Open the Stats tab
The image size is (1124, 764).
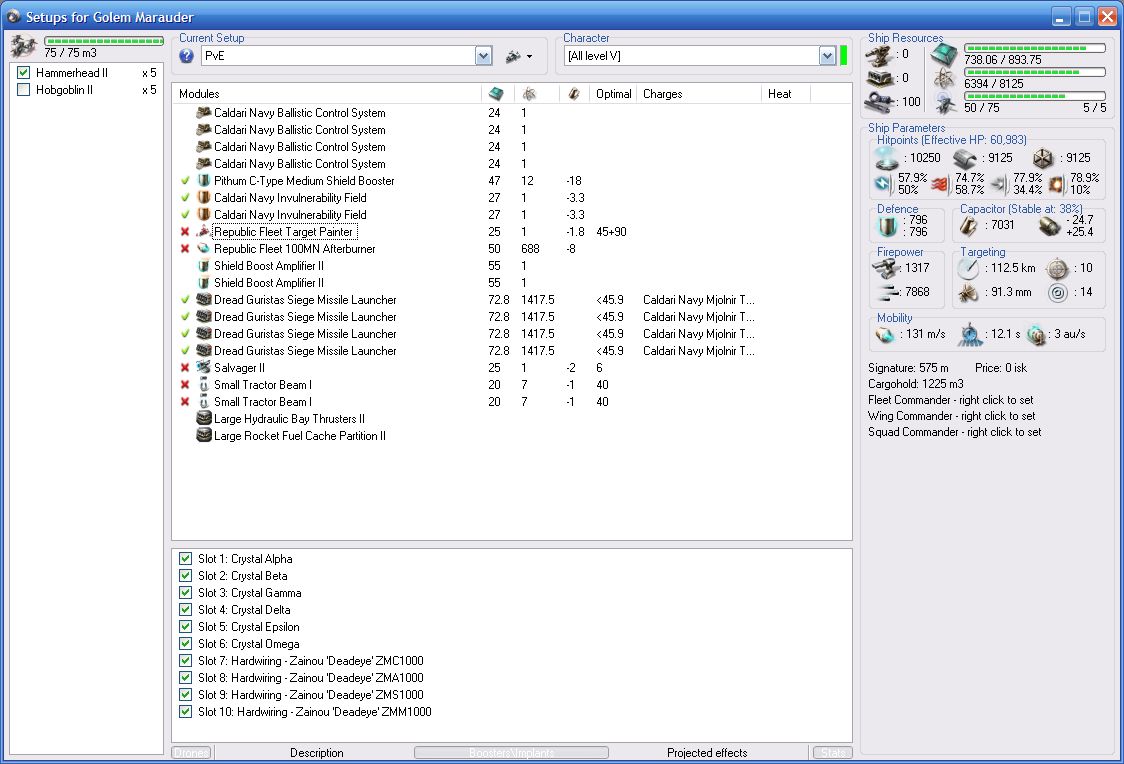[x=832, y=753]
